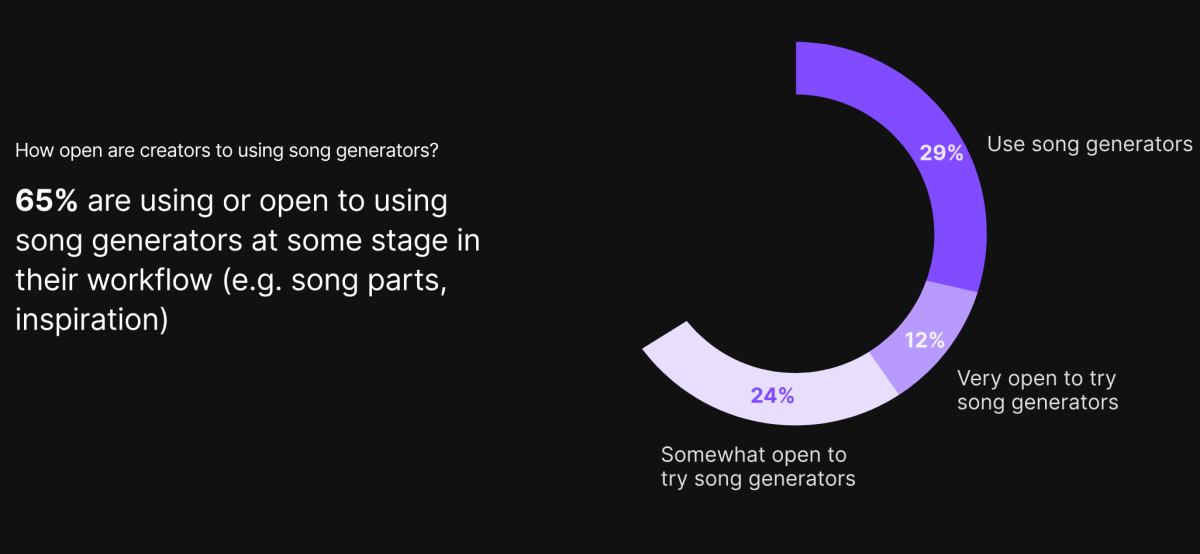Viewport: 1200px width, 554px height.
Task: Select the "24%" percentage label
Action: click(x=772, y=395)
